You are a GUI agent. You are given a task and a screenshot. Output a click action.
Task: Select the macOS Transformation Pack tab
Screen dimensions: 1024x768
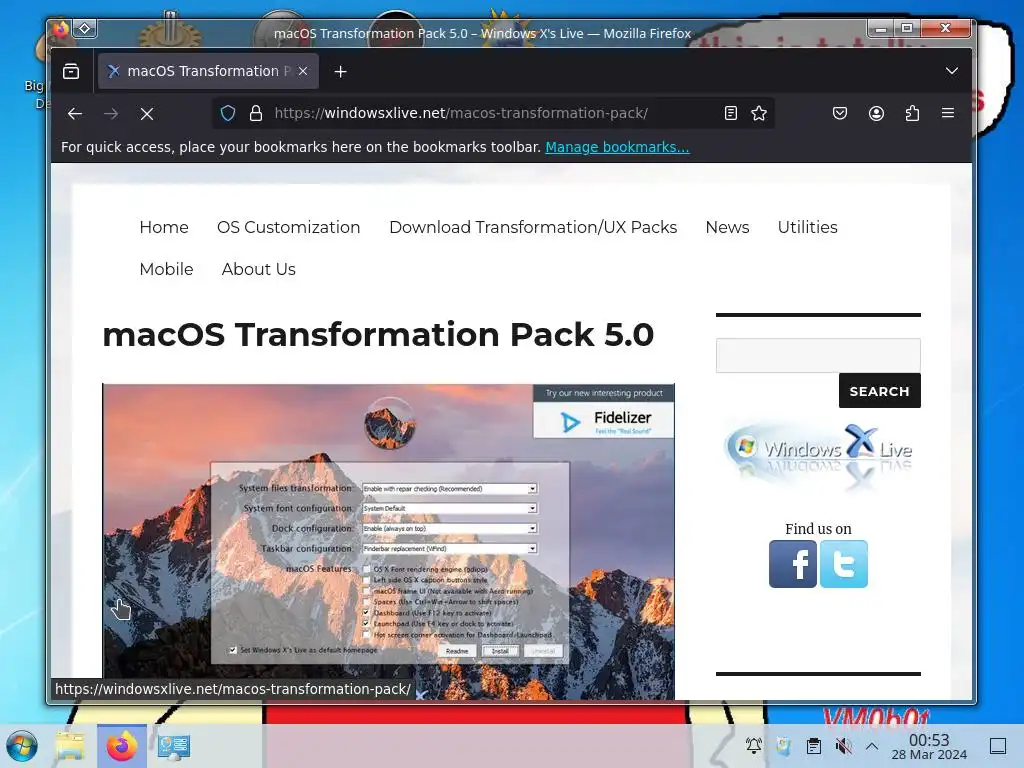(208, 71)
